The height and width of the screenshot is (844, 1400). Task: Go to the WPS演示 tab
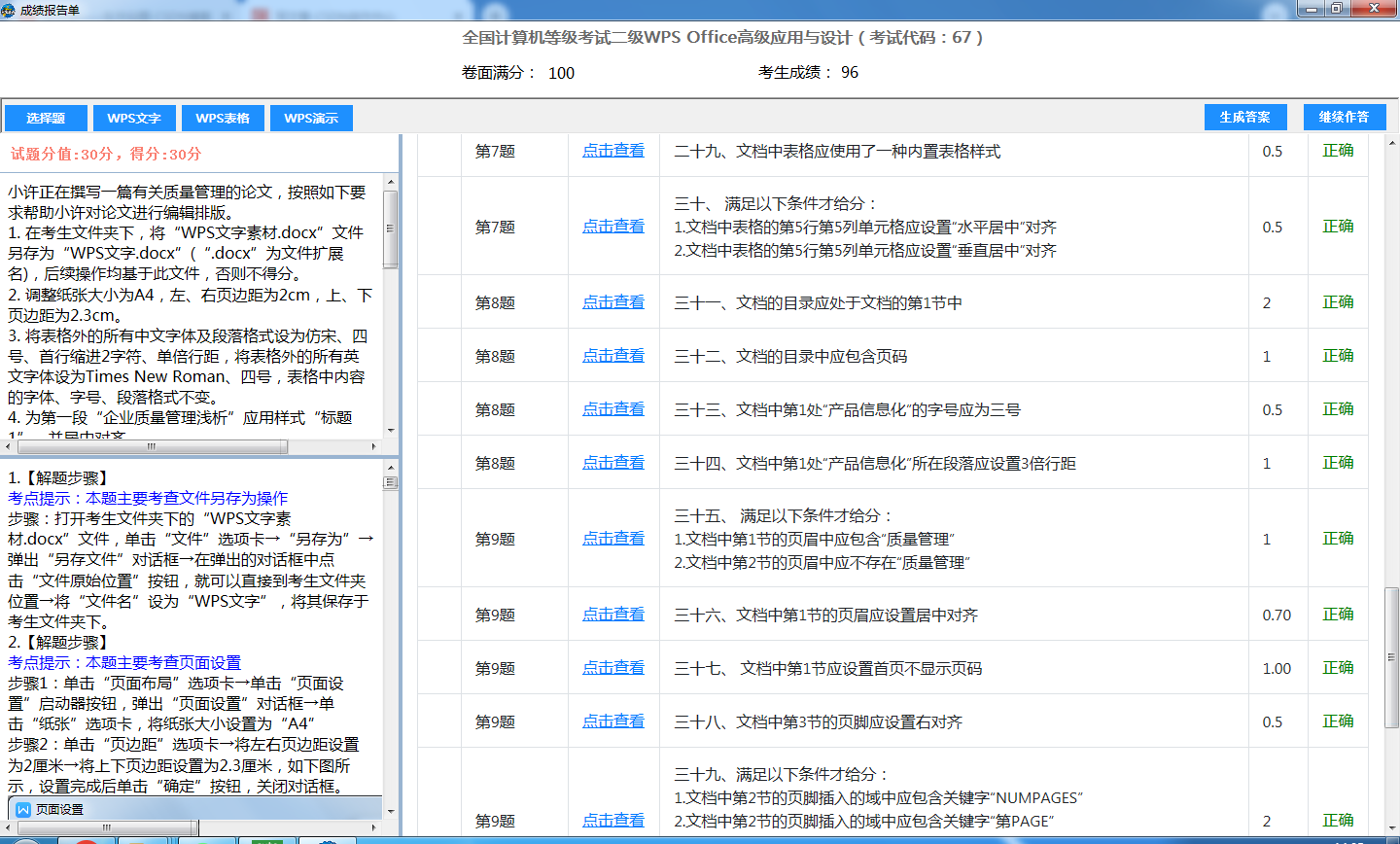point(311,118)
